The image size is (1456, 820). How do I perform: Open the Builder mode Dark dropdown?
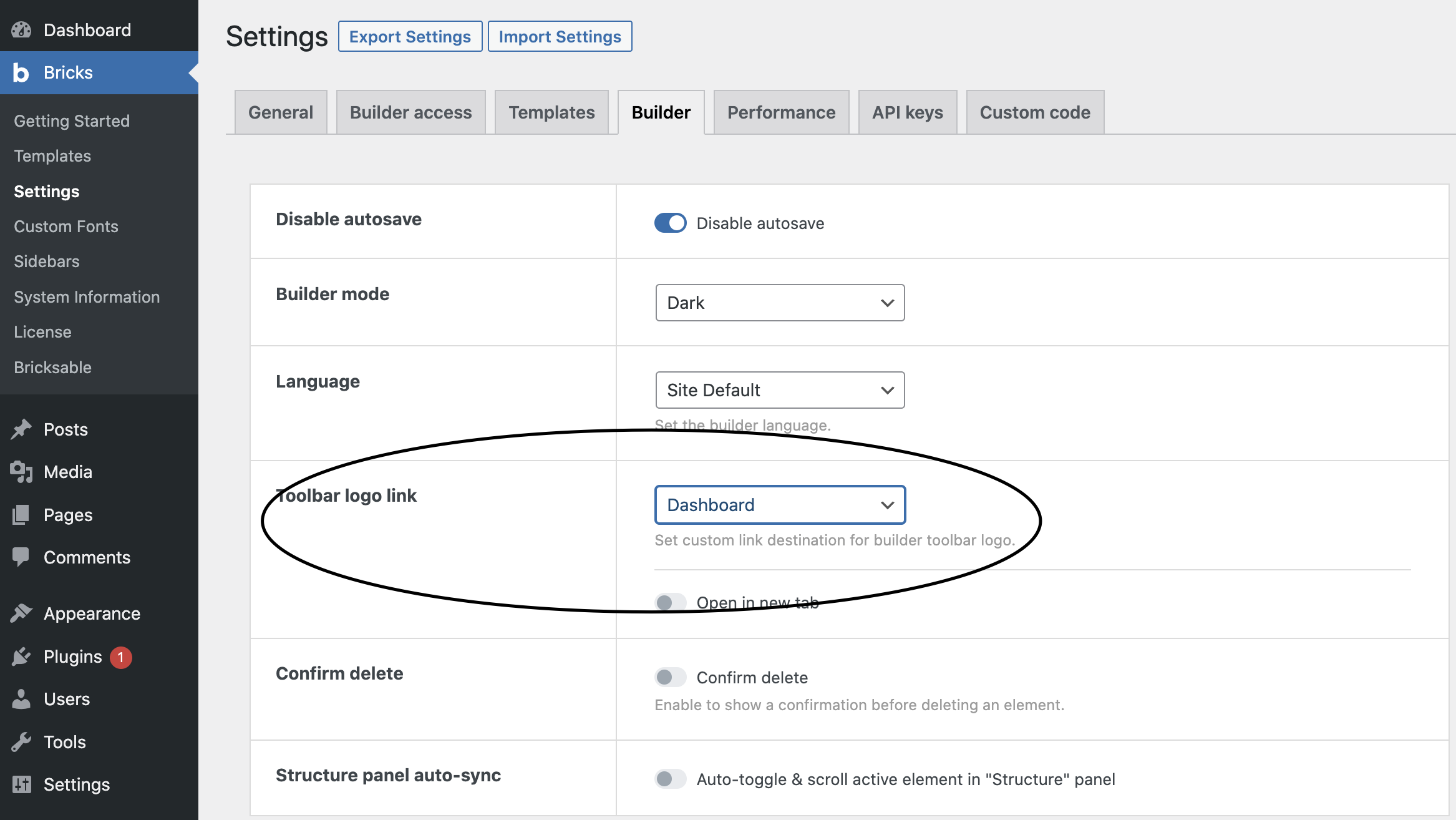click(780, 303)
